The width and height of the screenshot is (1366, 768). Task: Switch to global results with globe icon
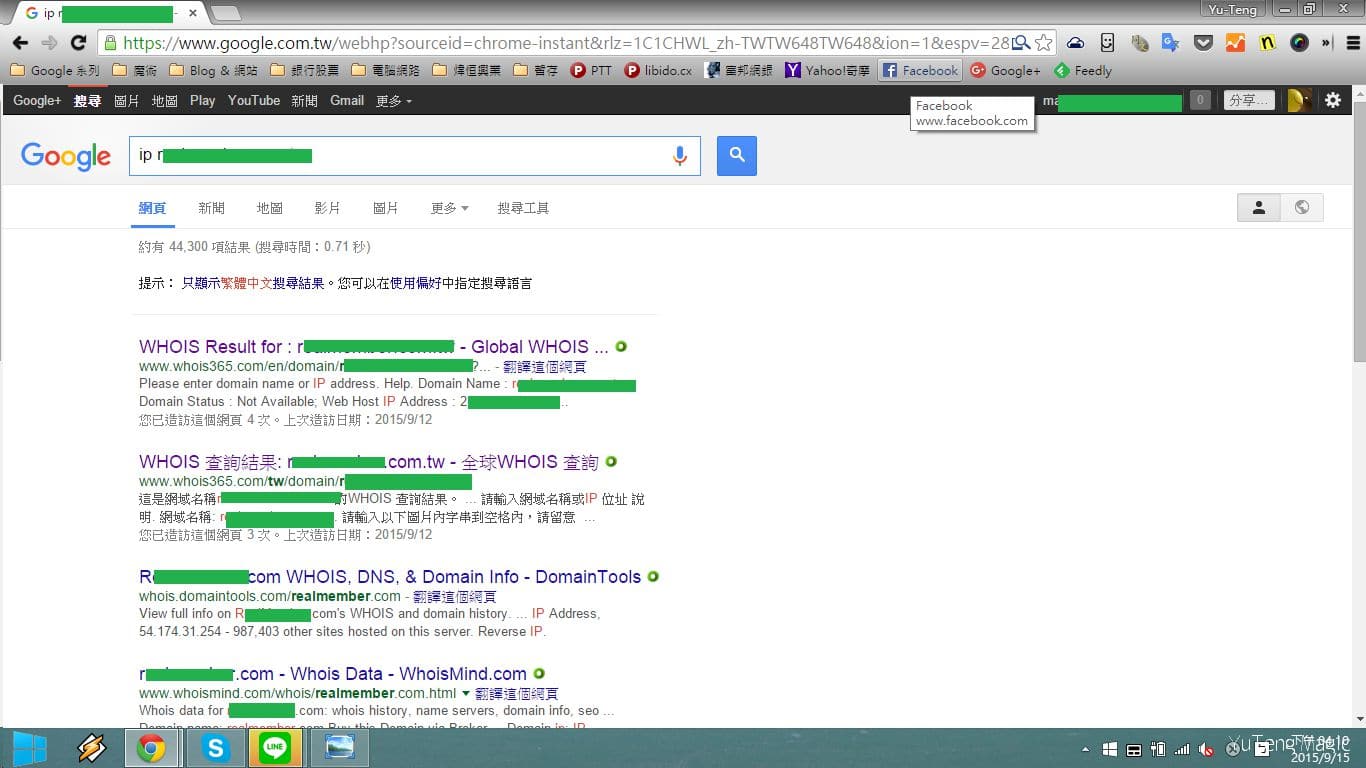pos(1302,207)
